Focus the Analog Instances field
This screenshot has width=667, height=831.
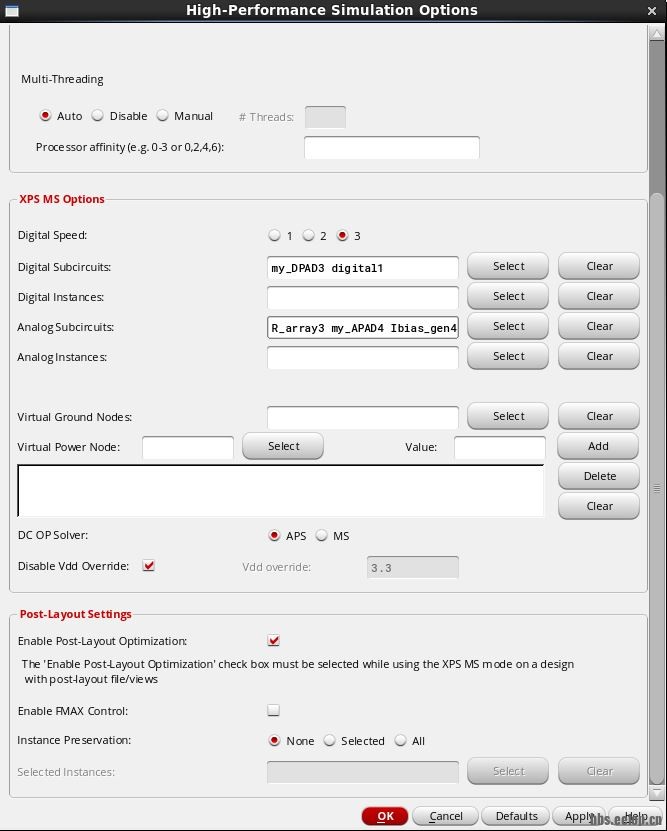[363, 358]
